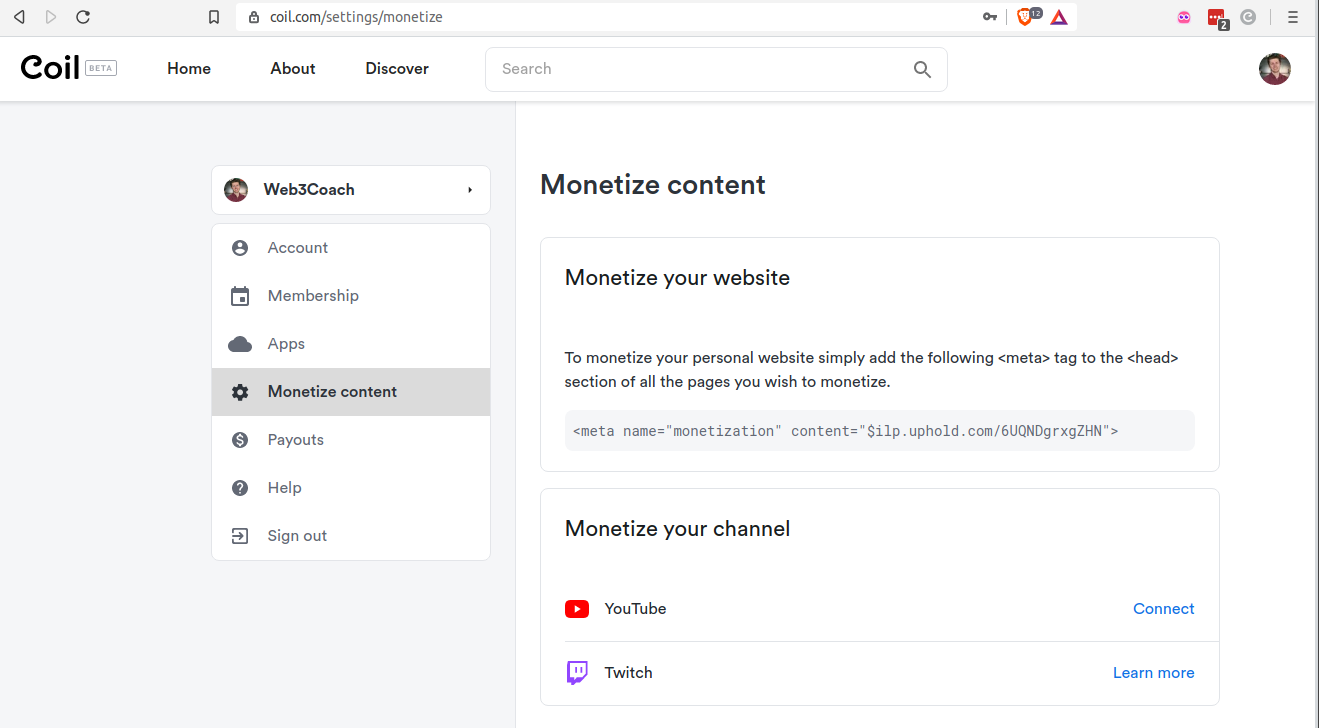Click the YouTube logo icon
1319x728 pixels.
coord(577,609)
